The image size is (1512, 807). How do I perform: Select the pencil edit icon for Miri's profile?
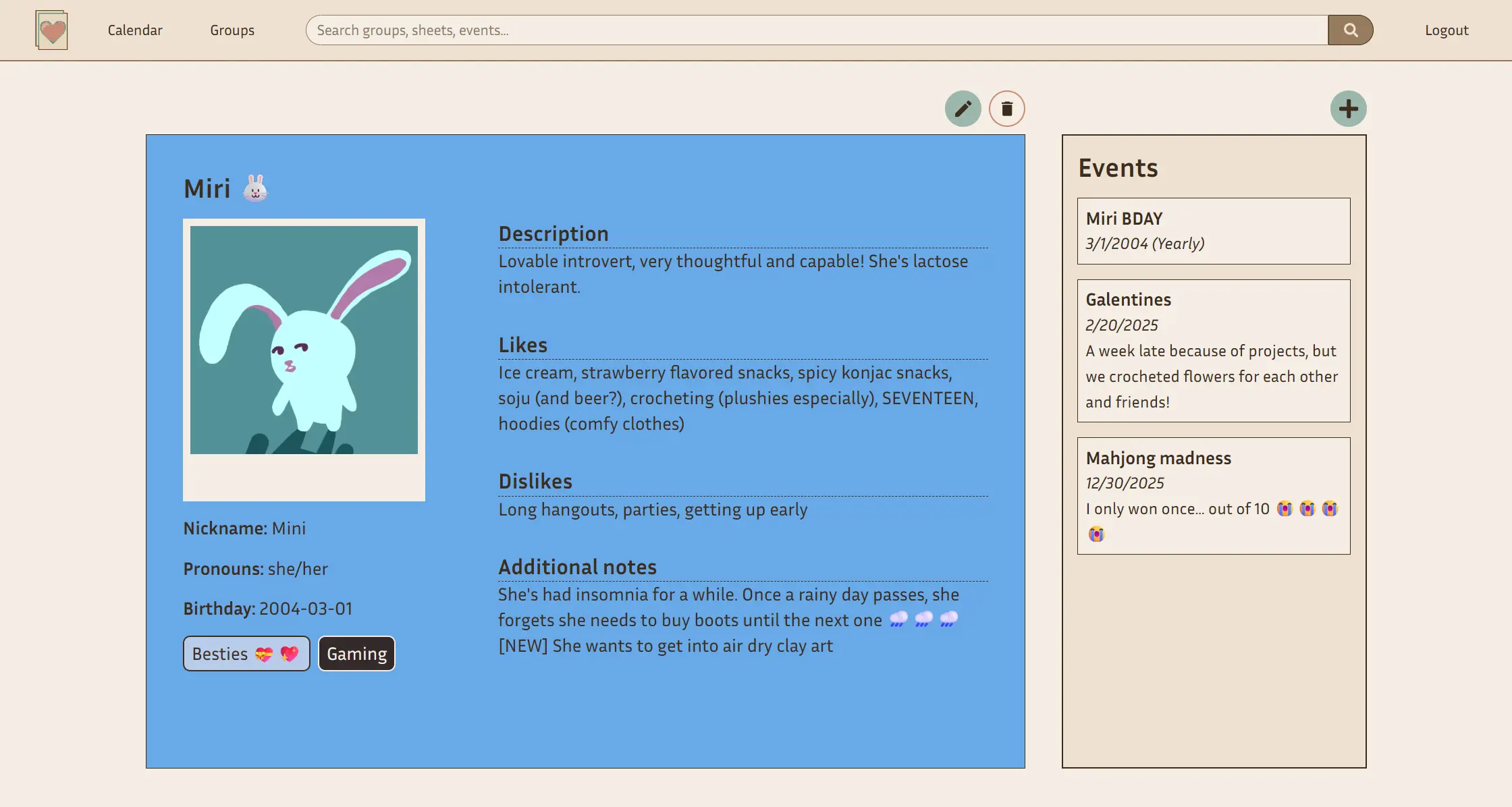click(x=963, y=108)
